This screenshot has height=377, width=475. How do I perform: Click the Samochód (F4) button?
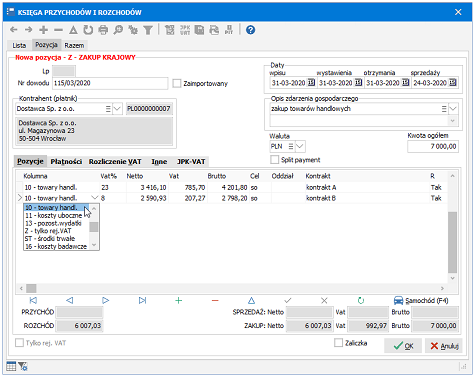(421, 300)
